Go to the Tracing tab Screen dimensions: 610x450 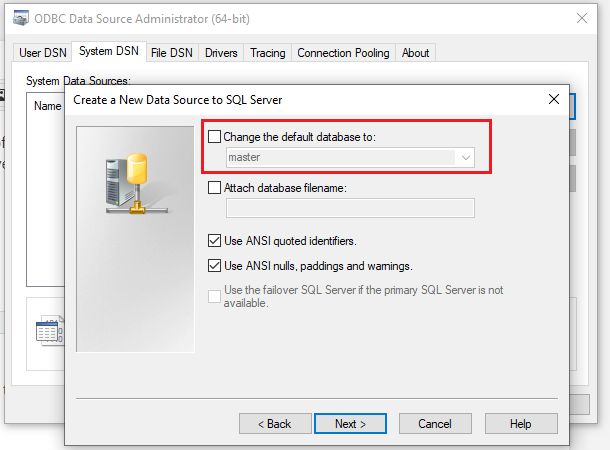[268, 53]
